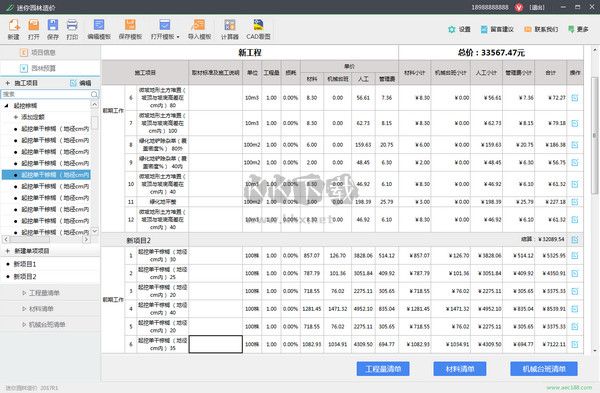Click the 编辑 edit icon beside 施工项目

point(81,83)
